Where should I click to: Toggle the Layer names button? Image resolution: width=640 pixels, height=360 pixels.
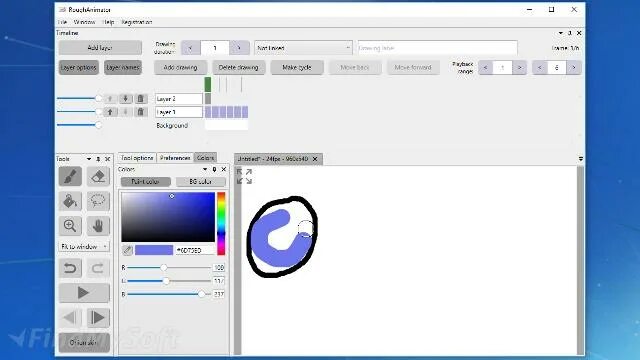tap(123, 67)
